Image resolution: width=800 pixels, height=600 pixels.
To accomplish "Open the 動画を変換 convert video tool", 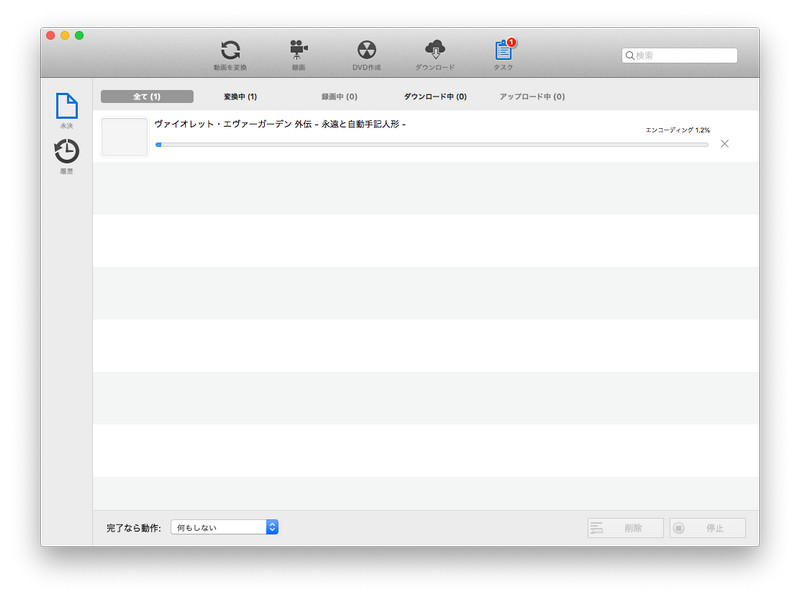I will tap(230, 55).
